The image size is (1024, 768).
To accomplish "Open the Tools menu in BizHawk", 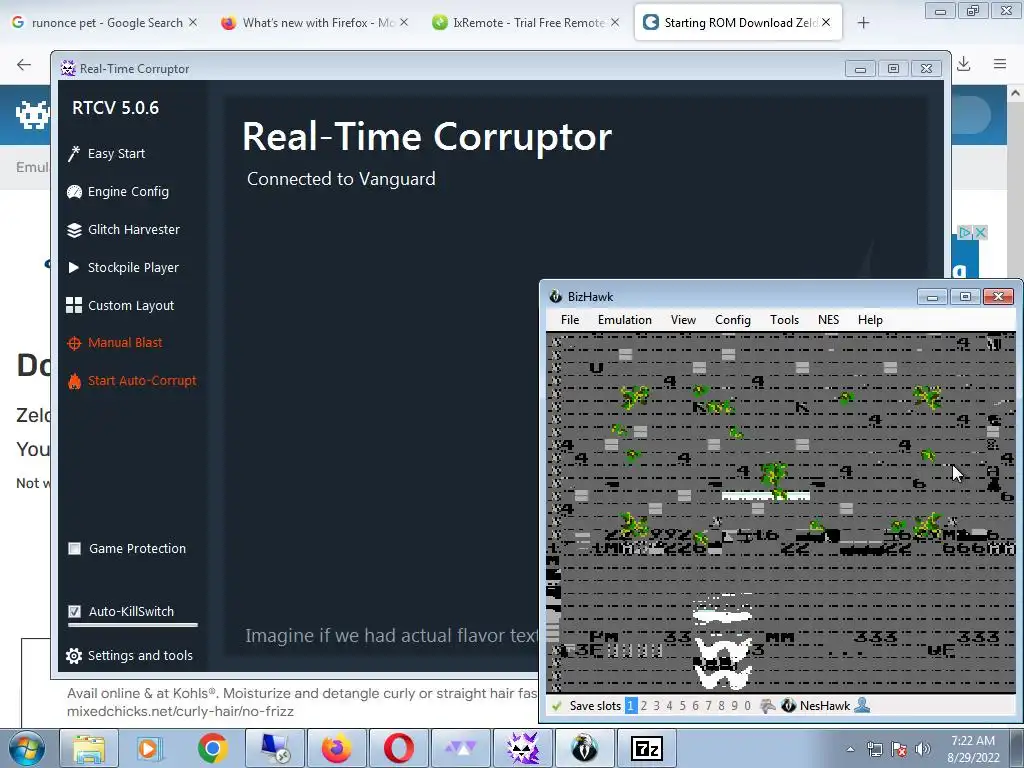I will click(784, 319).
